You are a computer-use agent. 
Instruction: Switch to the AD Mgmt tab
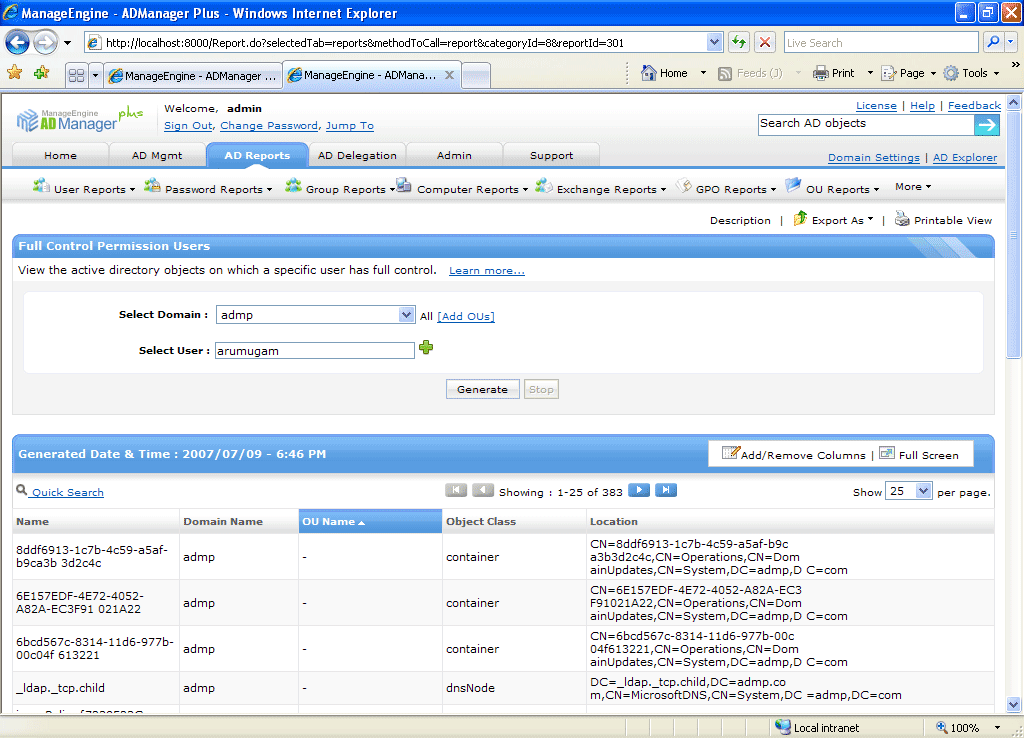(157, 155)
